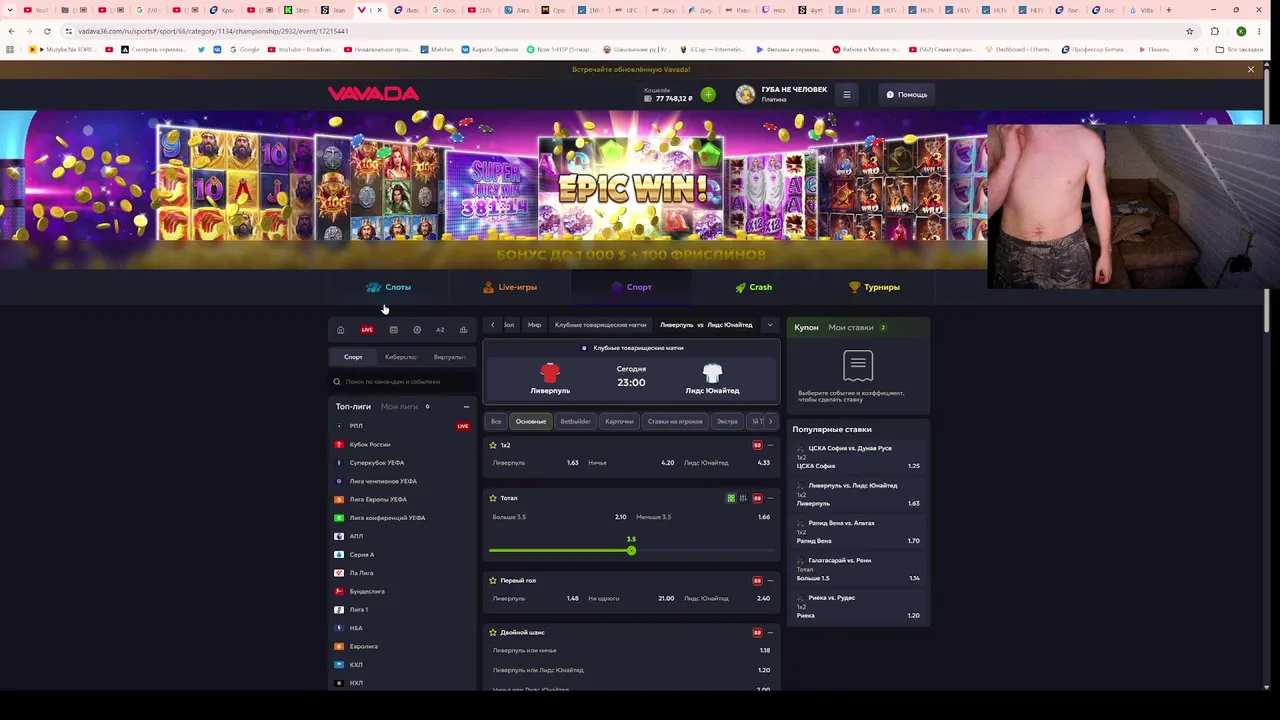
Task: Select Меньше 3.5 at 1.66
Action: click(x=703, y=517)
